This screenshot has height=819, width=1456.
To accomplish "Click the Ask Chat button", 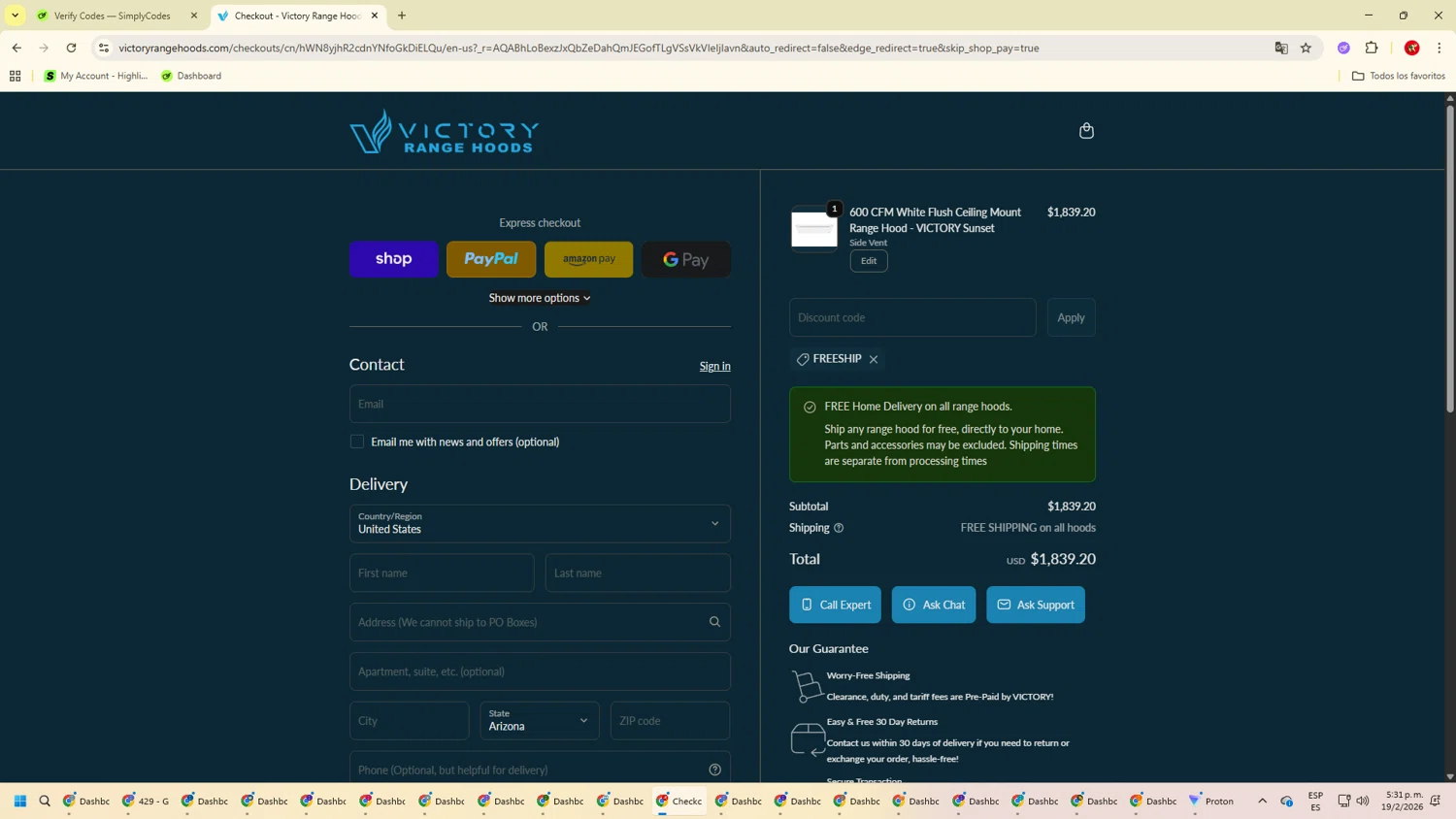I will [x=934, y=605].
